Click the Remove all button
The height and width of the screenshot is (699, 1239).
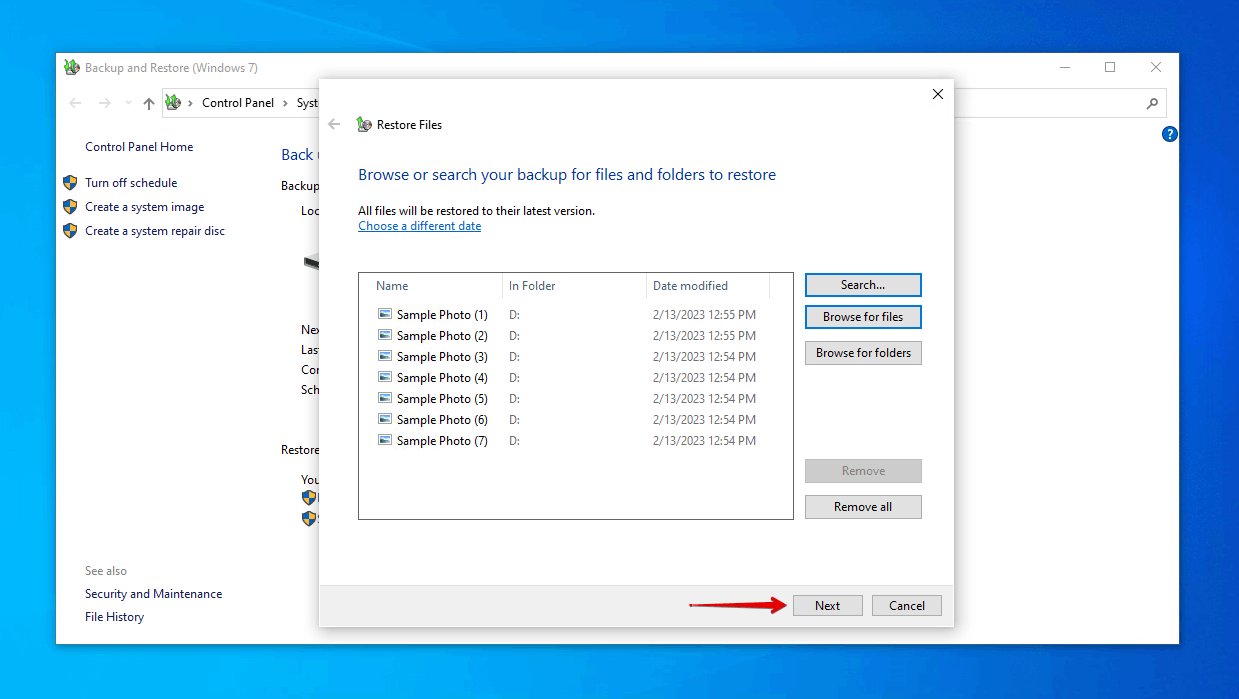point(863,507)
